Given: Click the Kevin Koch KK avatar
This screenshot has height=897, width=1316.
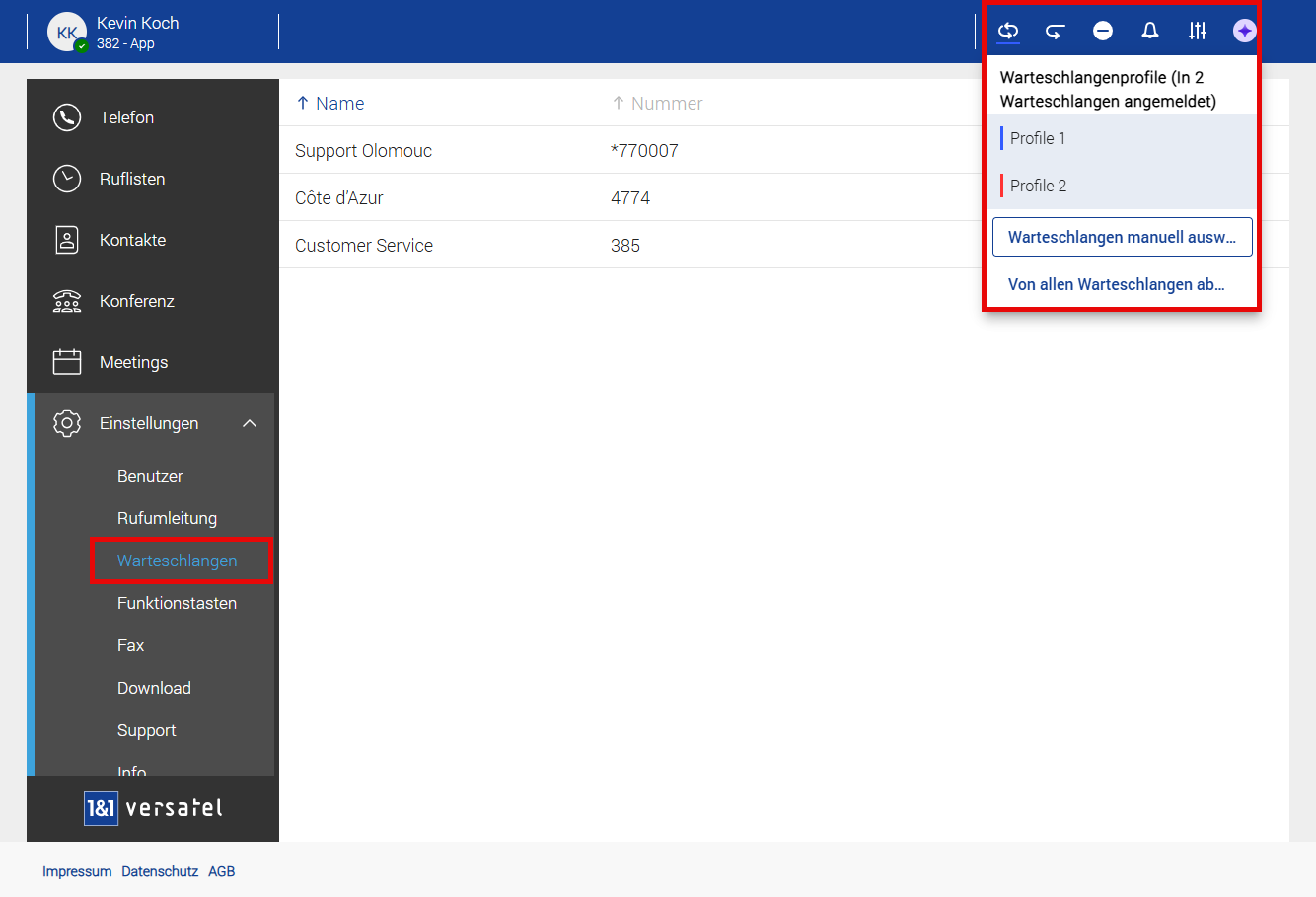Looking at the screenshot, I should [x=67, y=32].
